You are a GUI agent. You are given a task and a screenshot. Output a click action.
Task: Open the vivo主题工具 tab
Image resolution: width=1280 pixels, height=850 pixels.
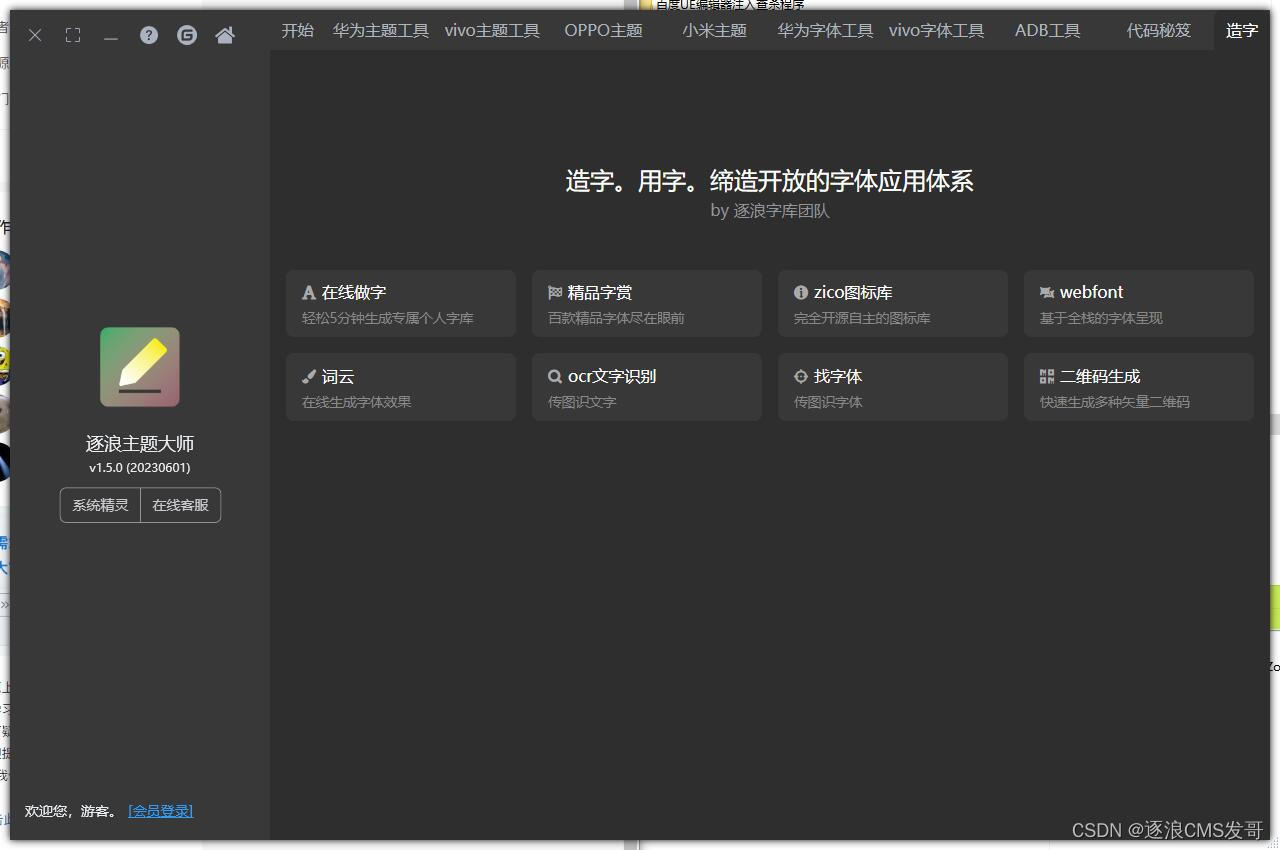(x=492, y=31)
